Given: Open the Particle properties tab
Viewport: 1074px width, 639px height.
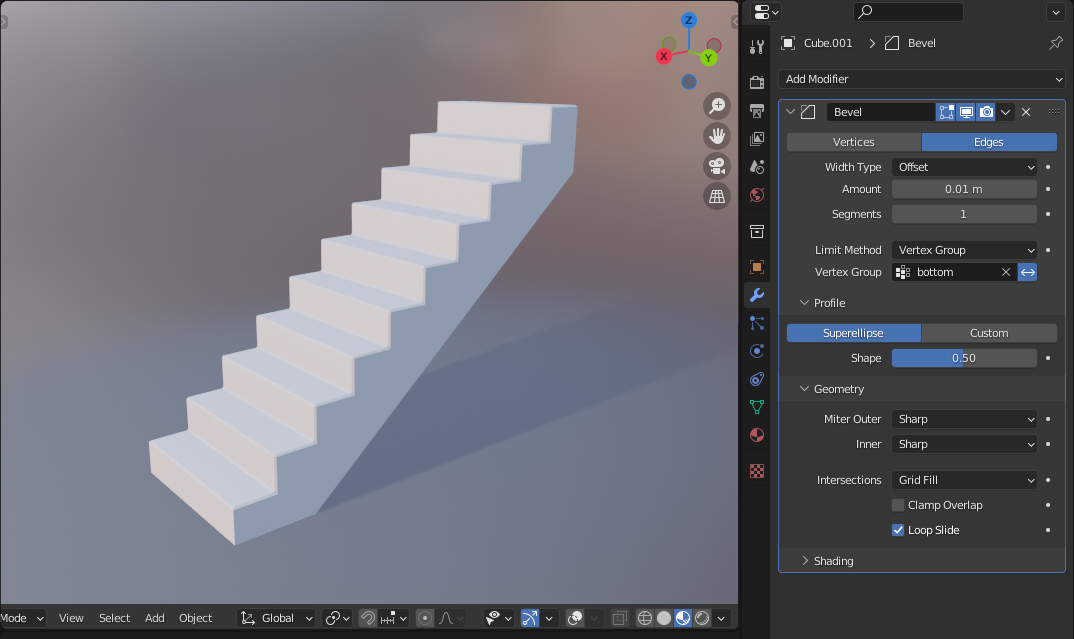Looking at the screenshot, I should click(x=757, y=323).
